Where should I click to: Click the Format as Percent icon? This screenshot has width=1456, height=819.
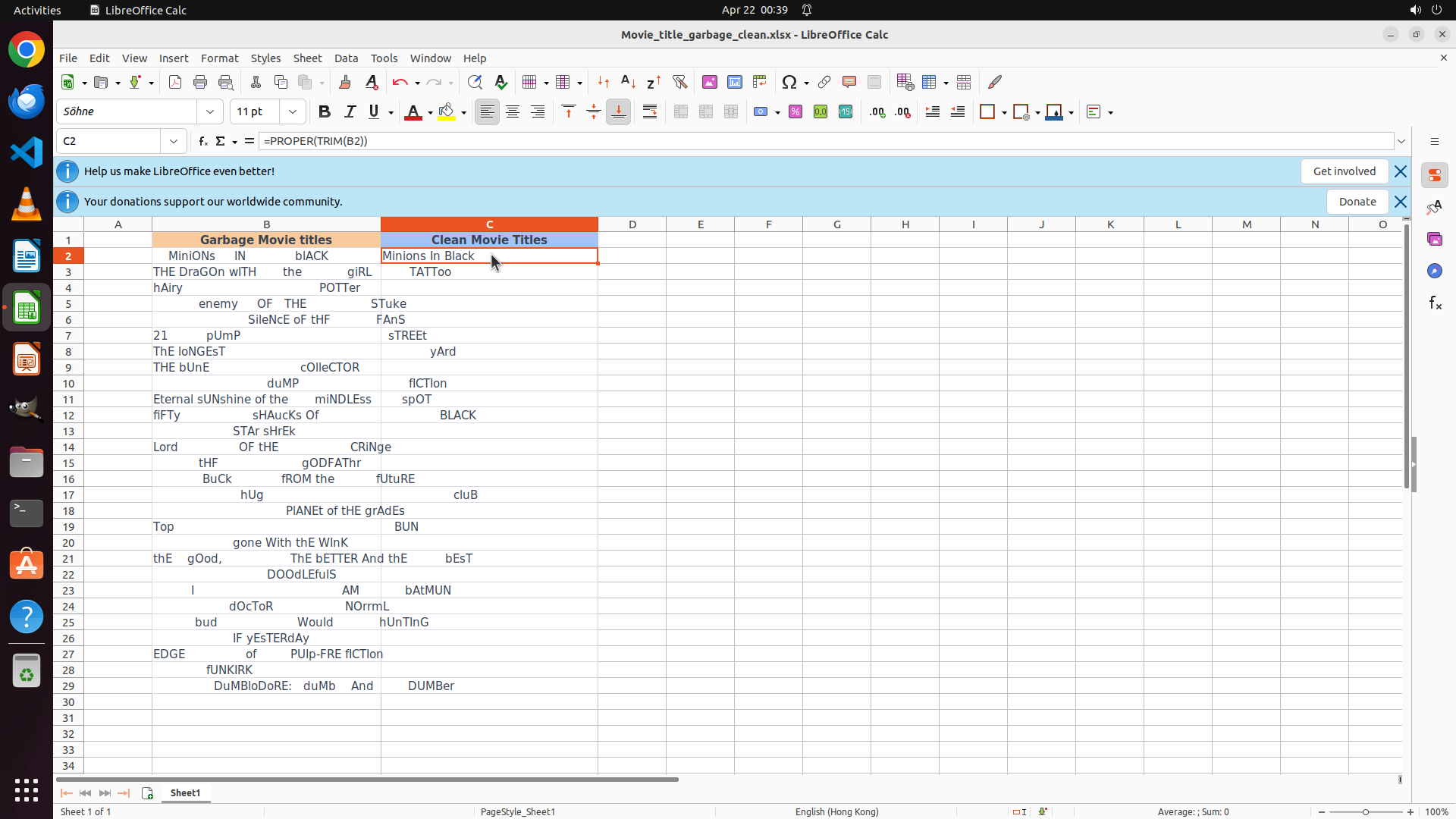(x=795, y=112)
